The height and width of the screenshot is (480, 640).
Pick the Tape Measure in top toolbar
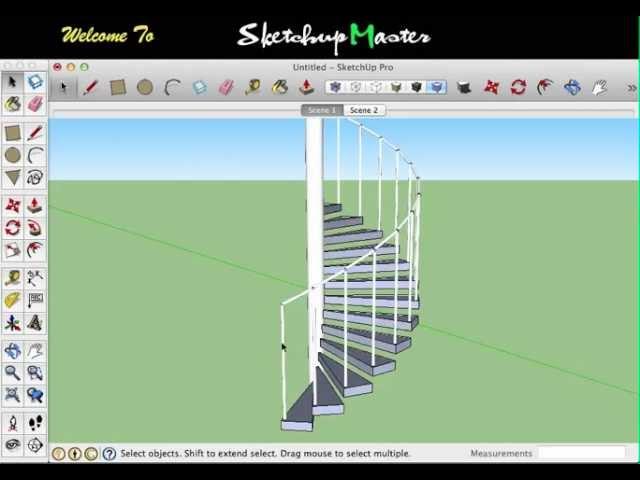[x=253, y=87]
